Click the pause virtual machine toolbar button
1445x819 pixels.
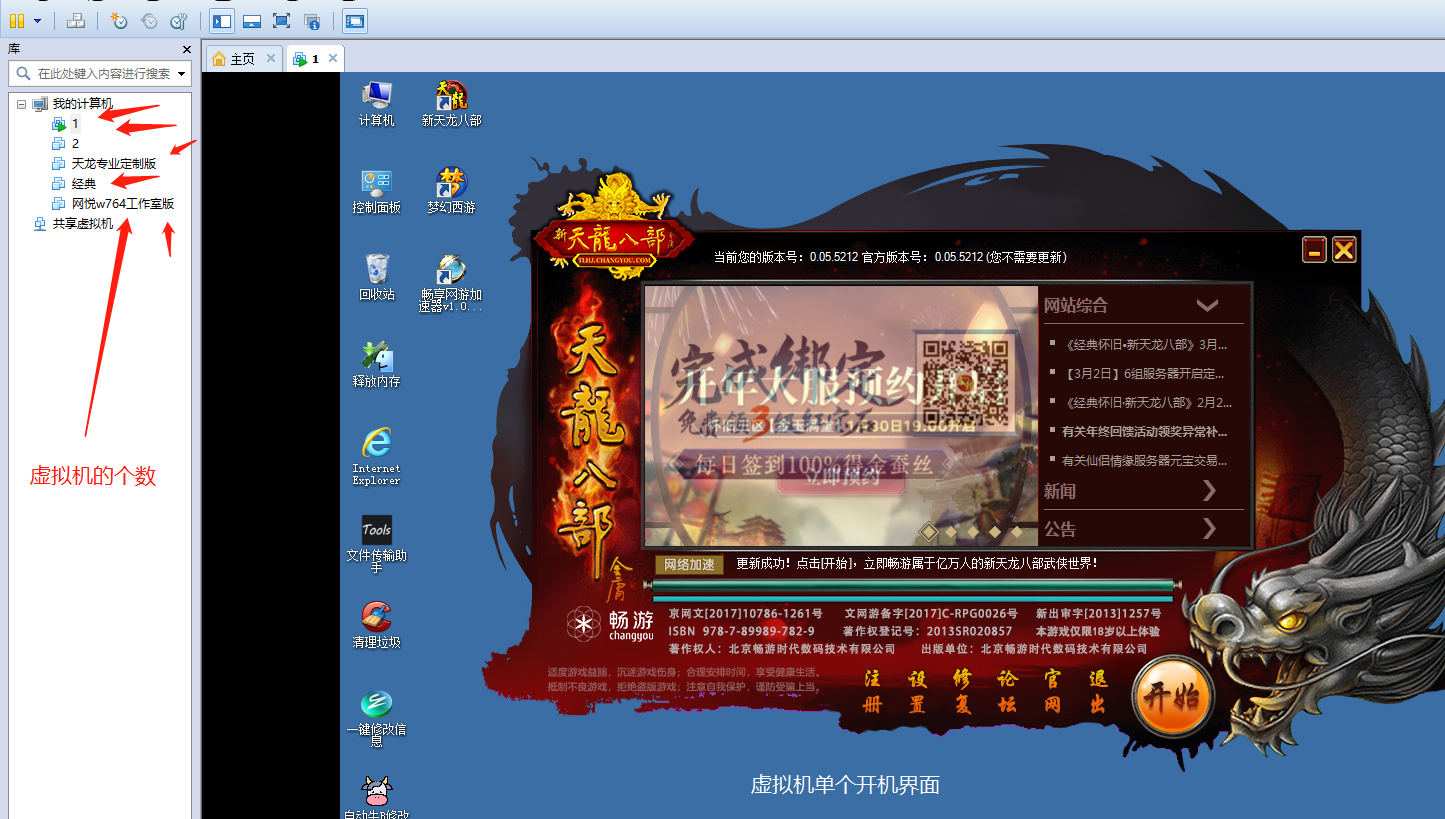[17, 20]
